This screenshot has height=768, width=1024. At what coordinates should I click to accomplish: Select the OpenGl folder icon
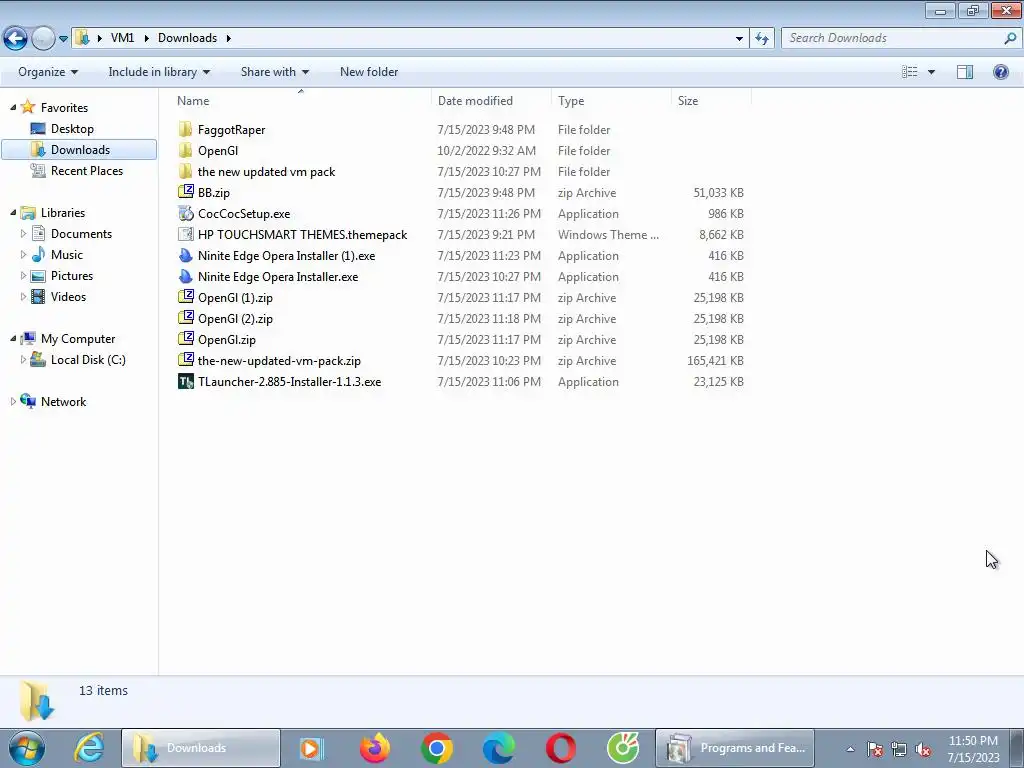(x=185, y=150)
